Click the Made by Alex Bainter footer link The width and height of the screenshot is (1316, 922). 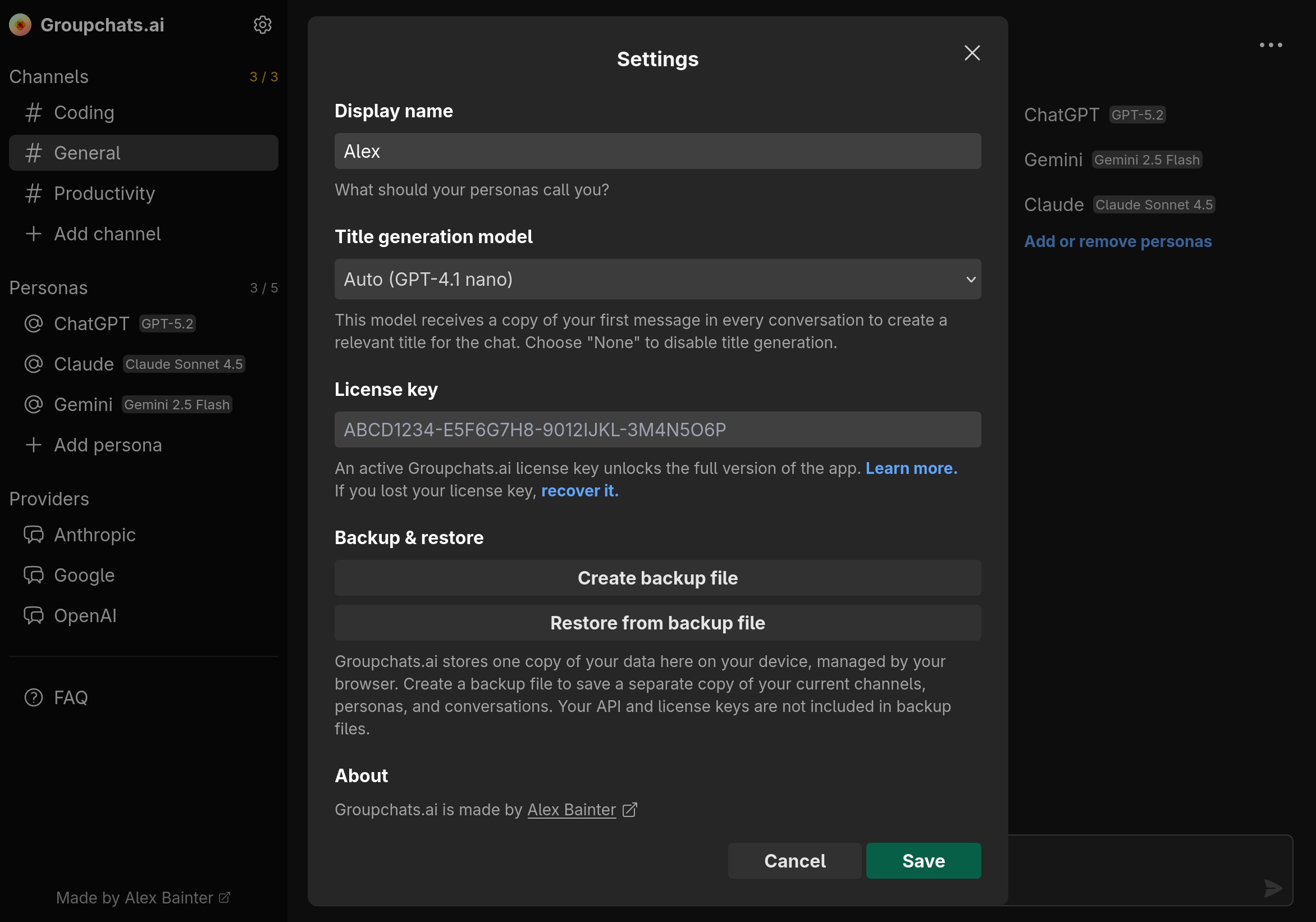point(143,897)
